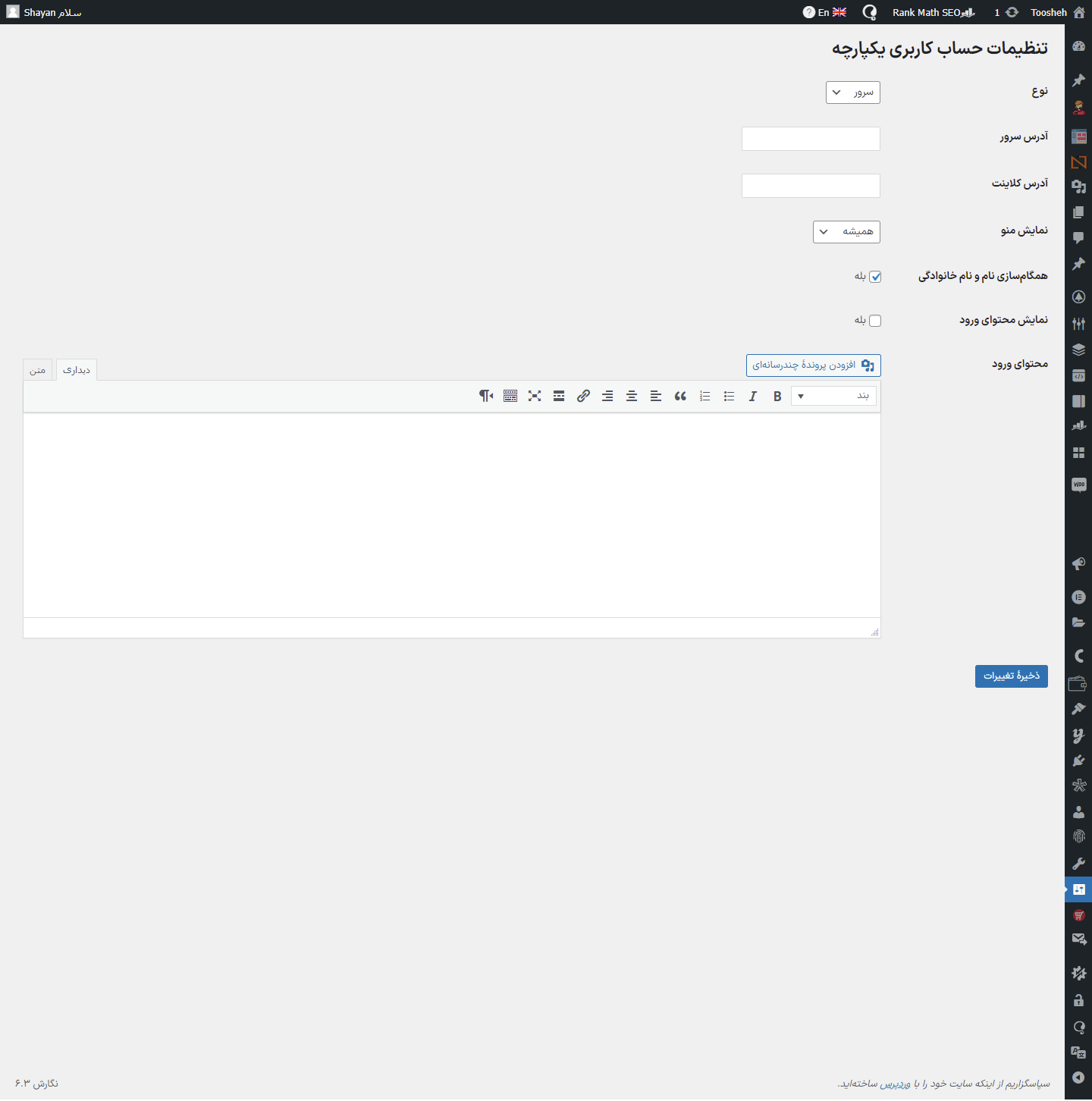
Task: Insert a bulleted list
Action: 729,396
